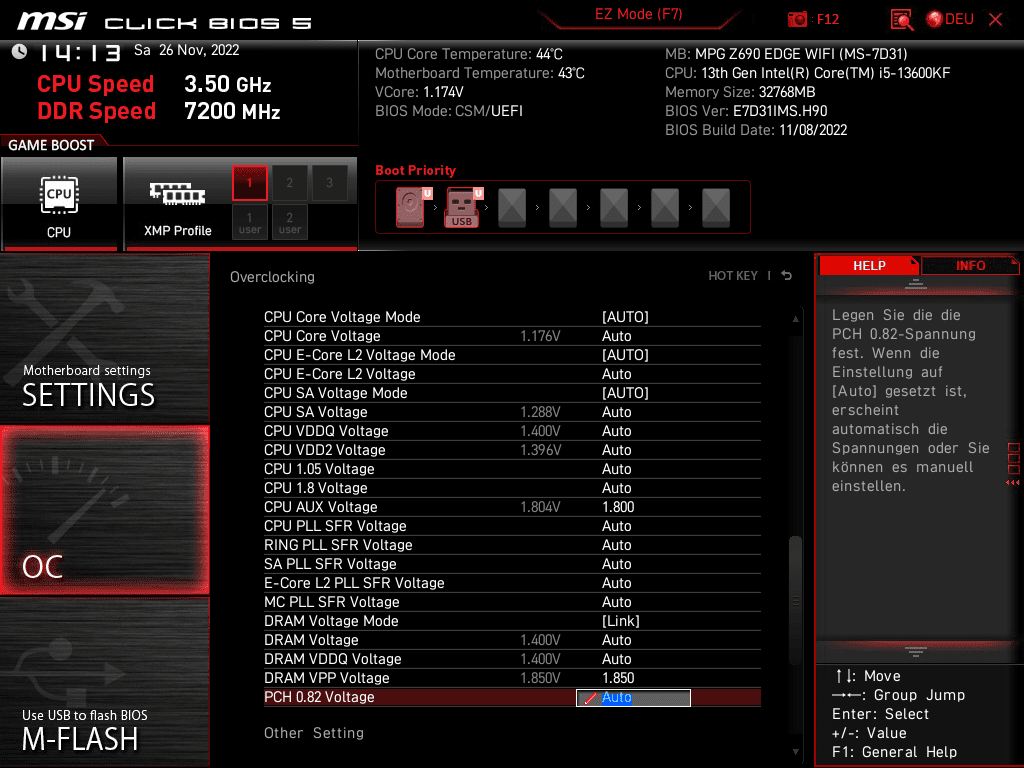This screenshot has height=768, width=1024.
Task: Enable XMP profile 1
Action: tap(249, 183)
